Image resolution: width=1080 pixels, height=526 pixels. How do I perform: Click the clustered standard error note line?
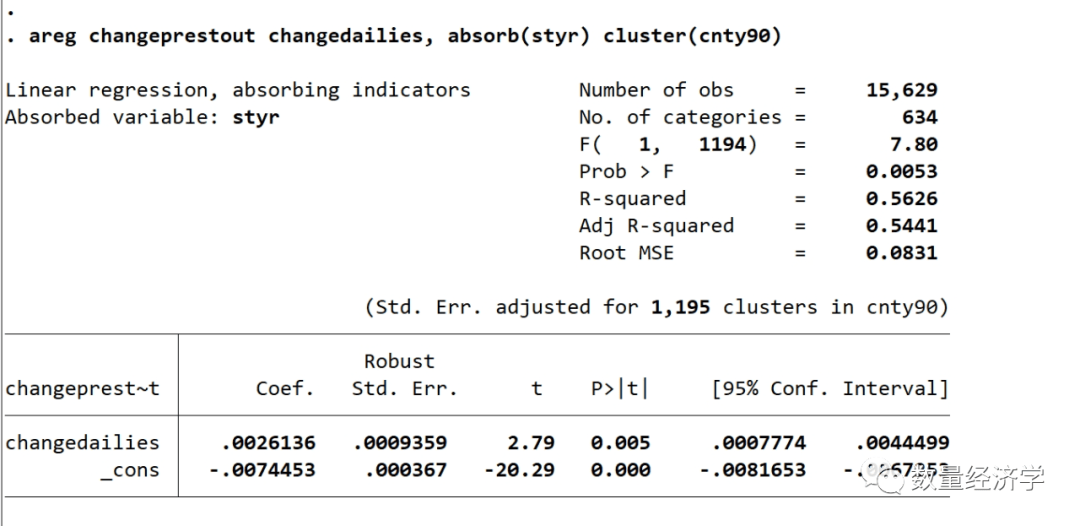656,306
